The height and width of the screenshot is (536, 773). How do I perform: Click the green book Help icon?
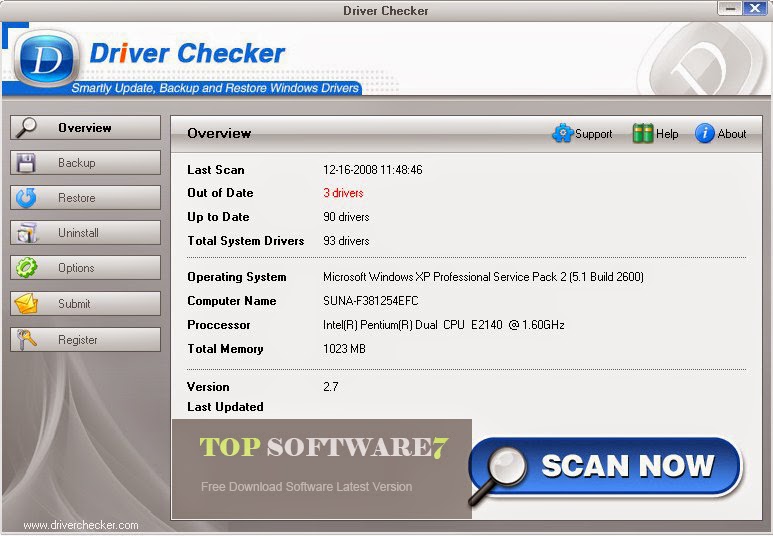(x=643, y=133)
